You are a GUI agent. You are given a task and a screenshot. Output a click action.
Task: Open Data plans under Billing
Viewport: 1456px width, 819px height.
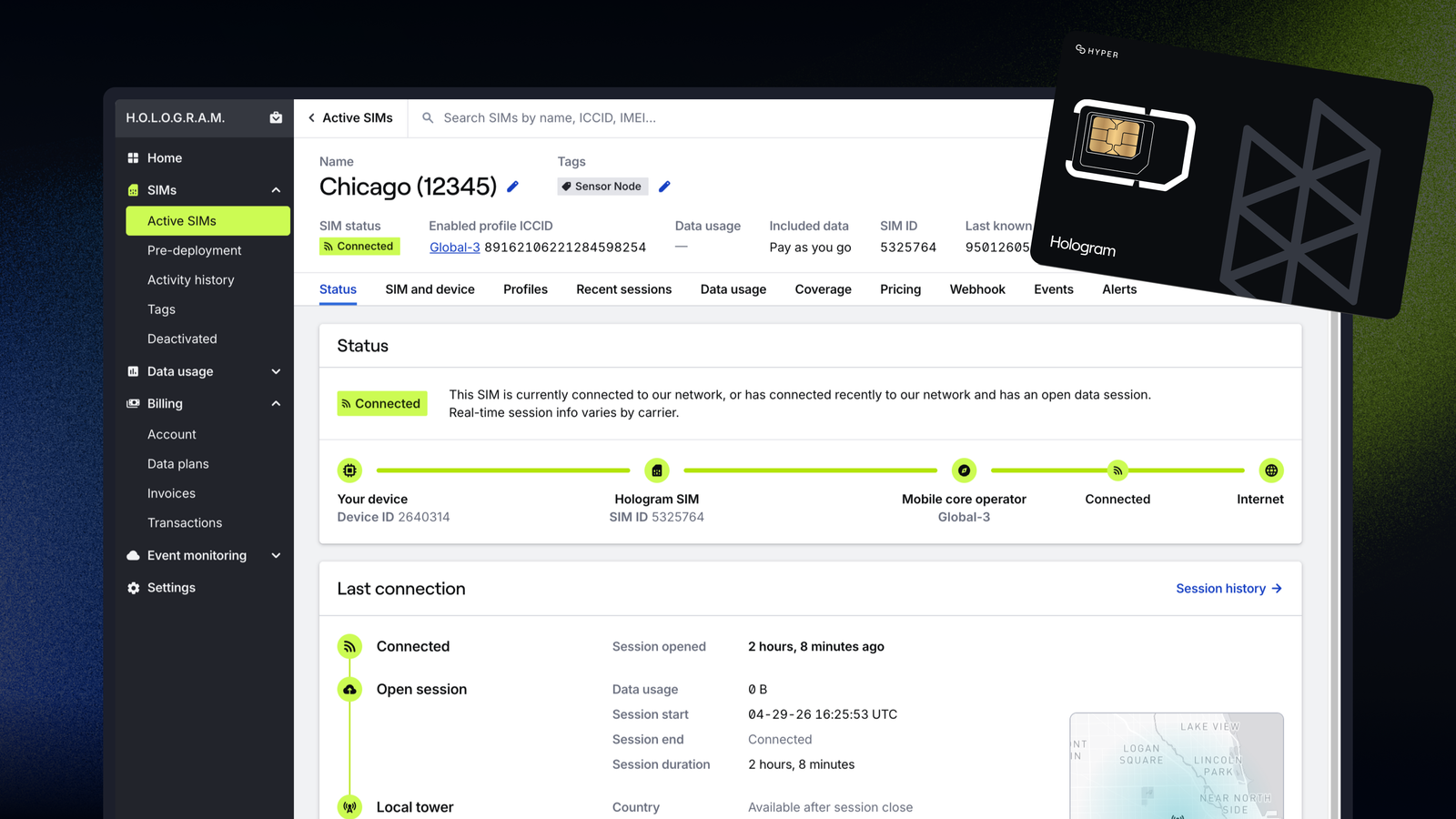pos(177,464)
